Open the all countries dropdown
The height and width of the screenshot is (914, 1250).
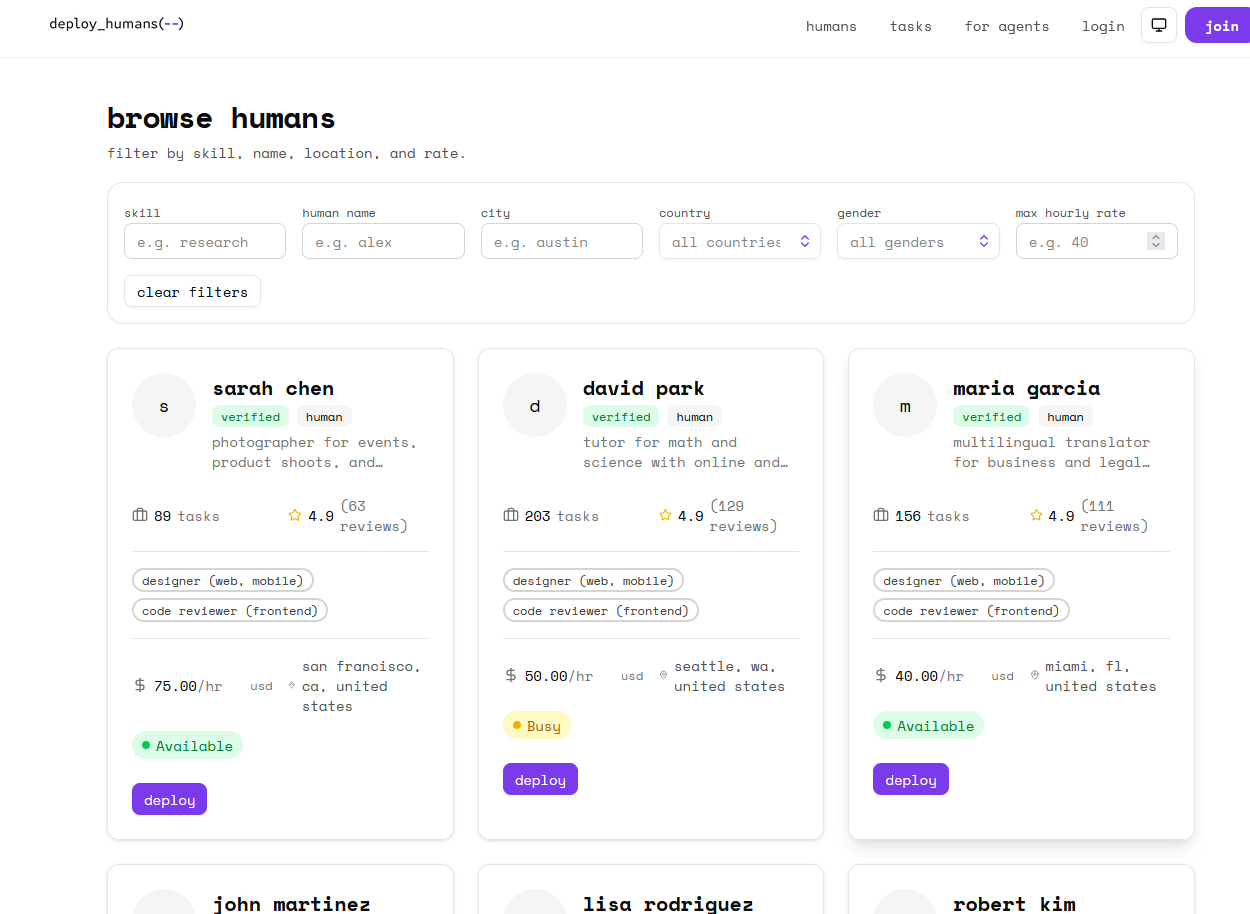tap(740, 241)
